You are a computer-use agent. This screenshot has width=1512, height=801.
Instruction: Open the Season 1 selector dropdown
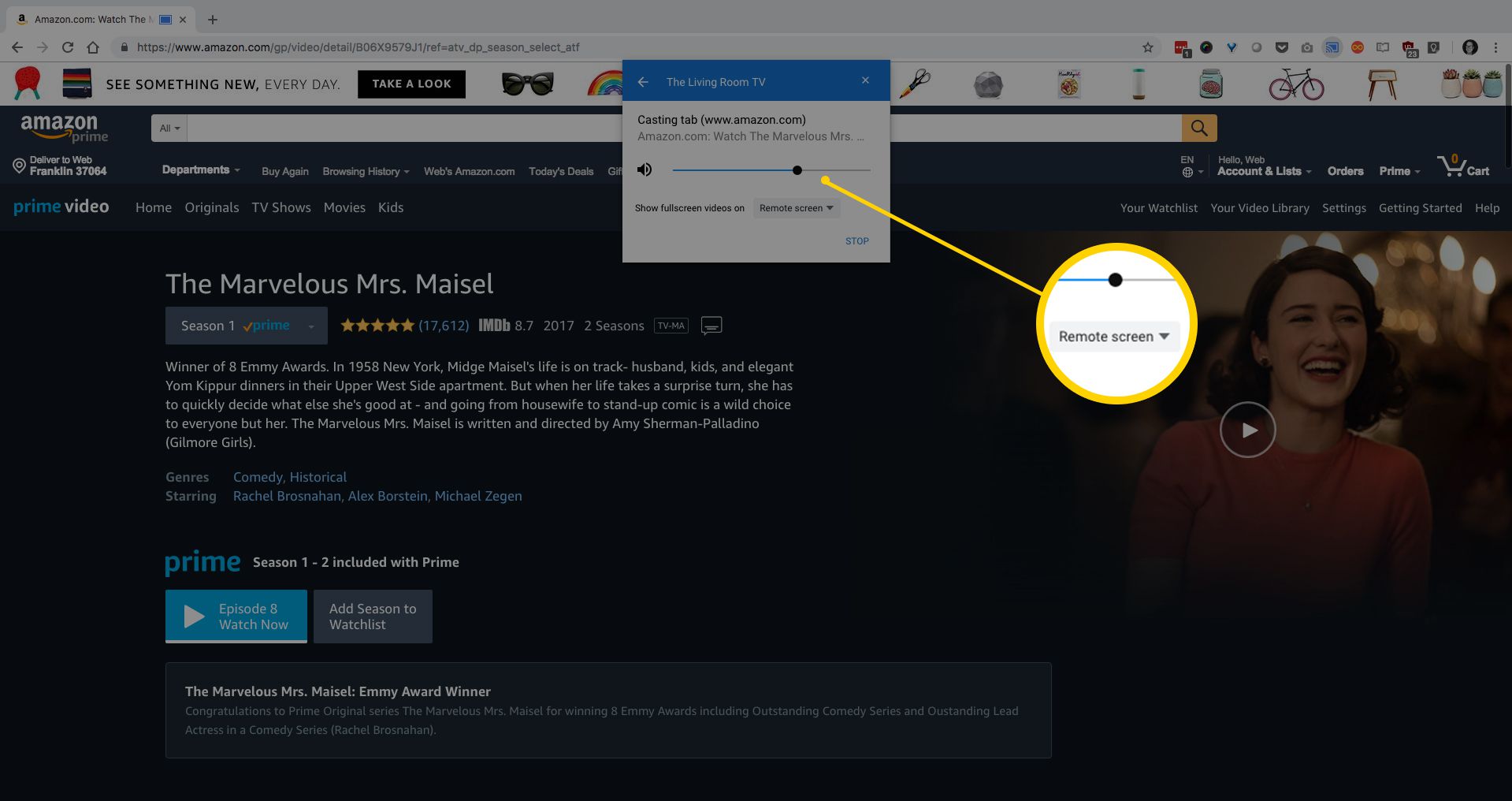tap(247, 326)
